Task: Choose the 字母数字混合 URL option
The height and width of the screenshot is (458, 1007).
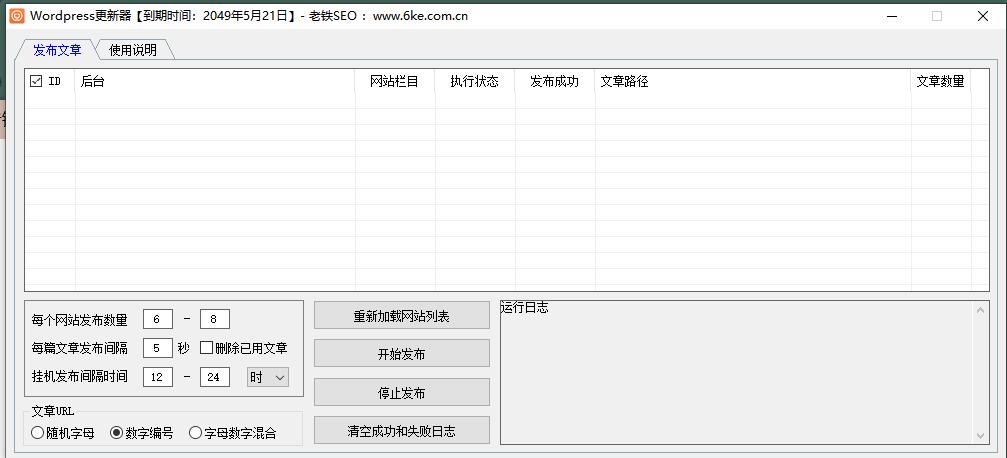Action: (x=195, y=433)
